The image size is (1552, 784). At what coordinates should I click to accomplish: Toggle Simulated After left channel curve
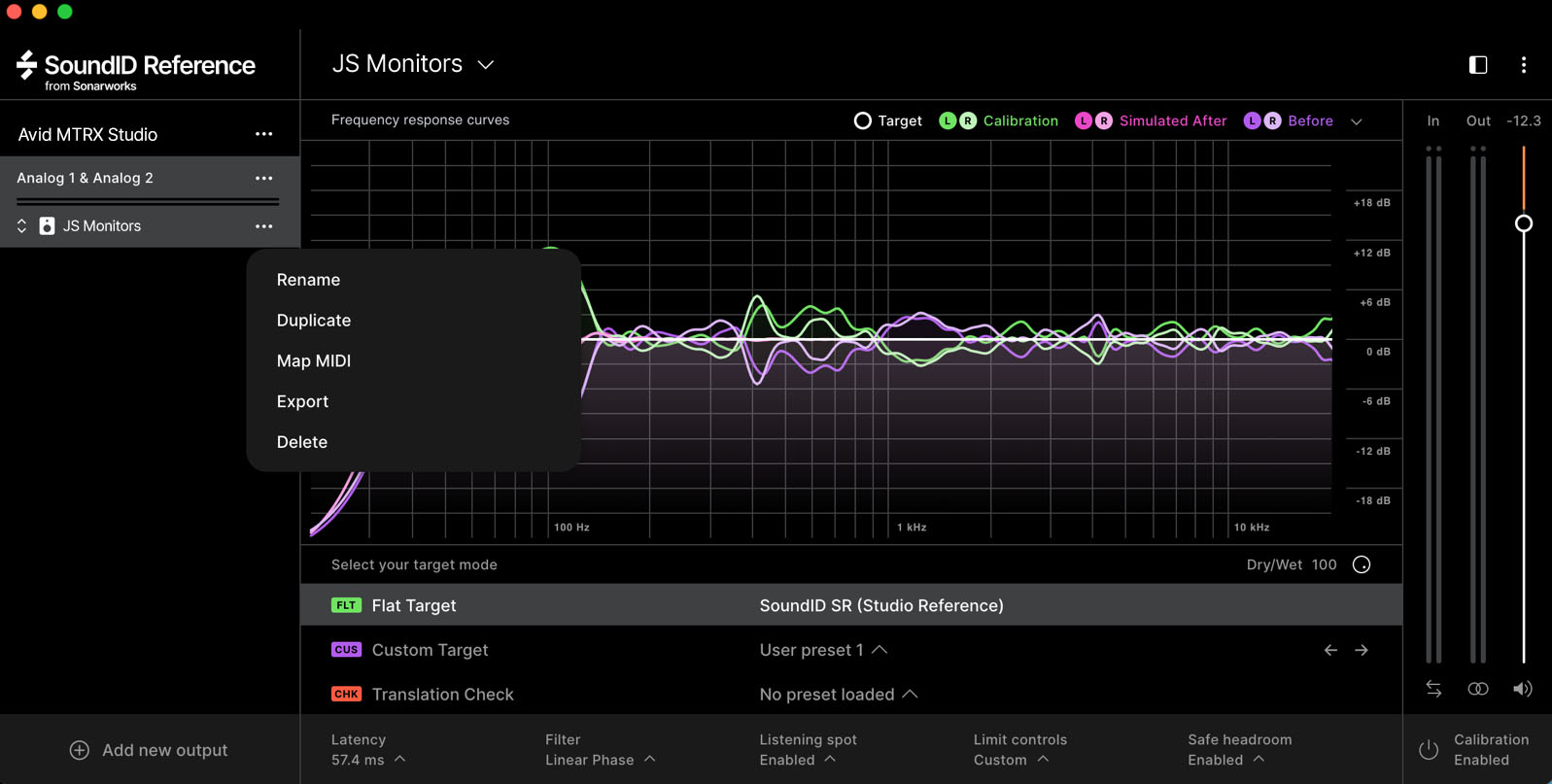[1084, 120]
